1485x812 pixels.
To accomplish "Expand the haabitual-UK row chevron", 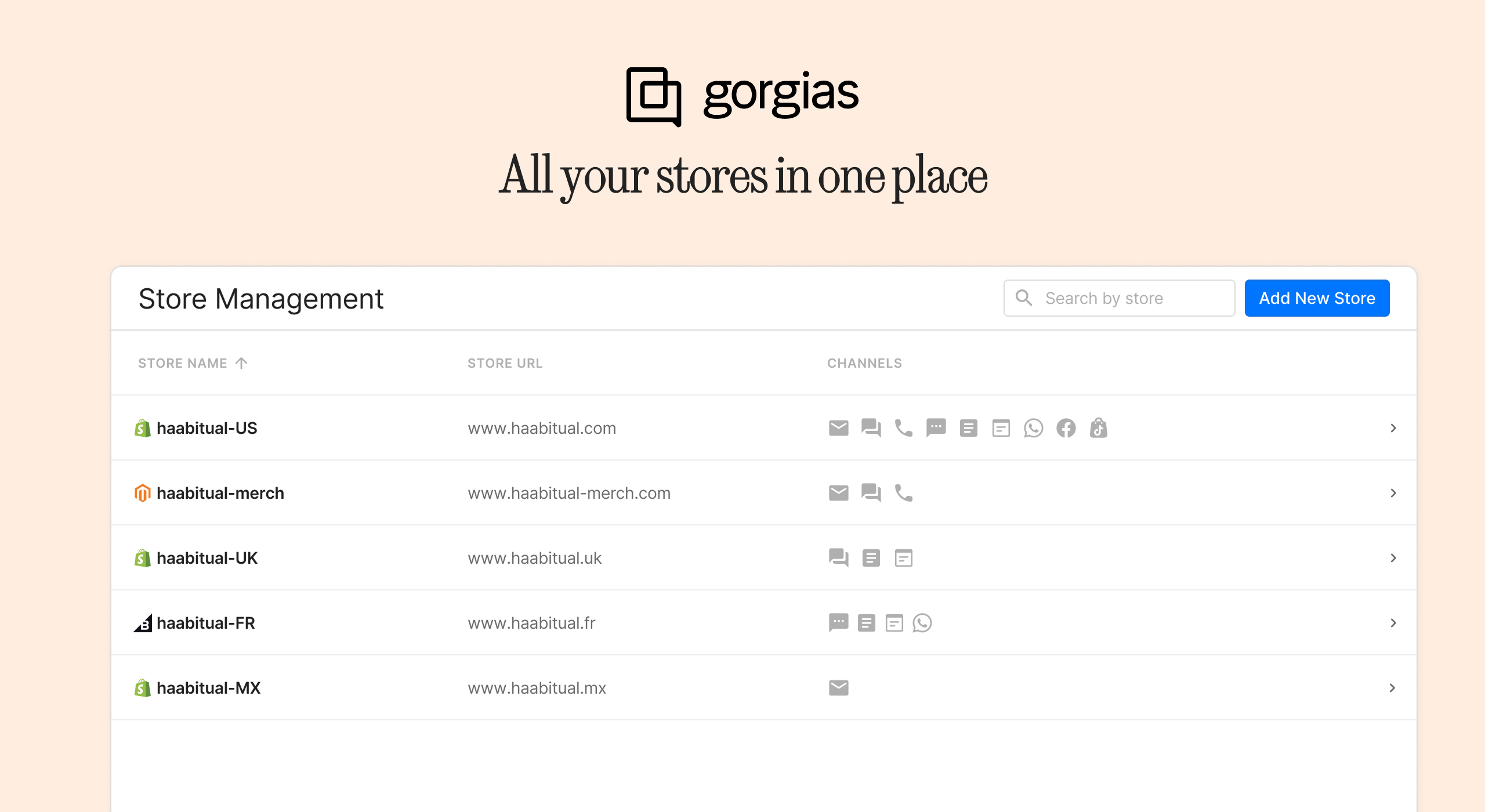I will [1393, 558].
